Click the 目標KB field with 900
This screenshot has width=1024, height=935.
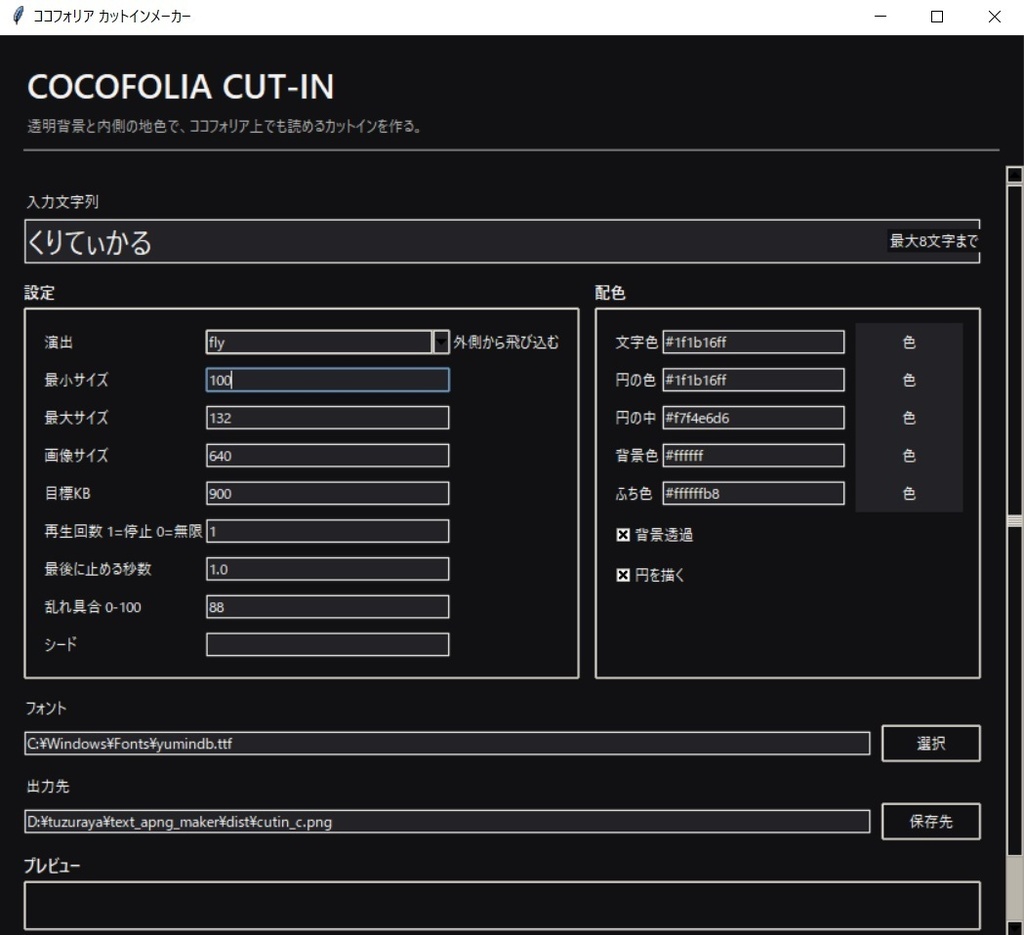[x=327, y=494]
